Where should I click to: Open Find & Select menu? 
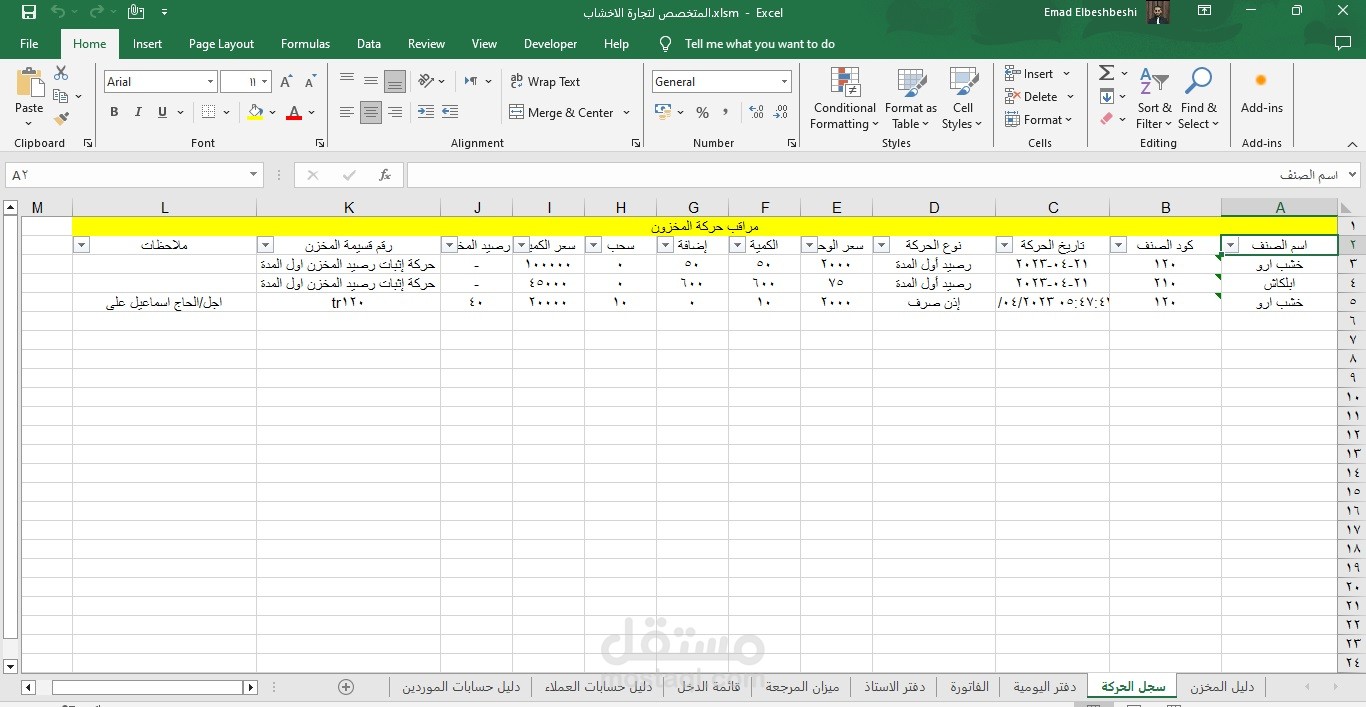[x=1198, y=98]
